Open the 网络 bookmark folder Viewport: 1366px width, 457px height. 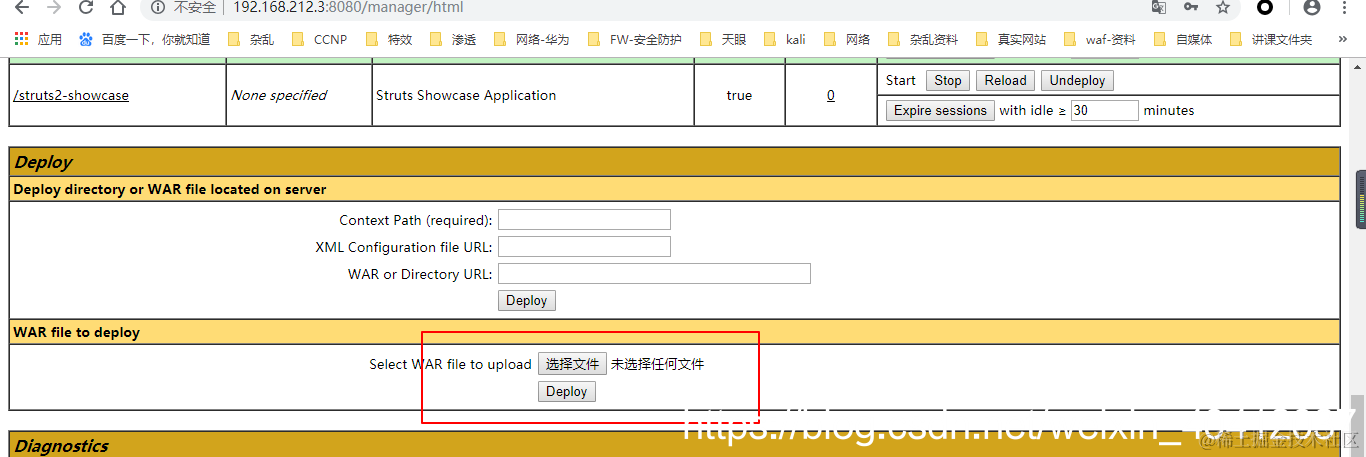(847, 40)
